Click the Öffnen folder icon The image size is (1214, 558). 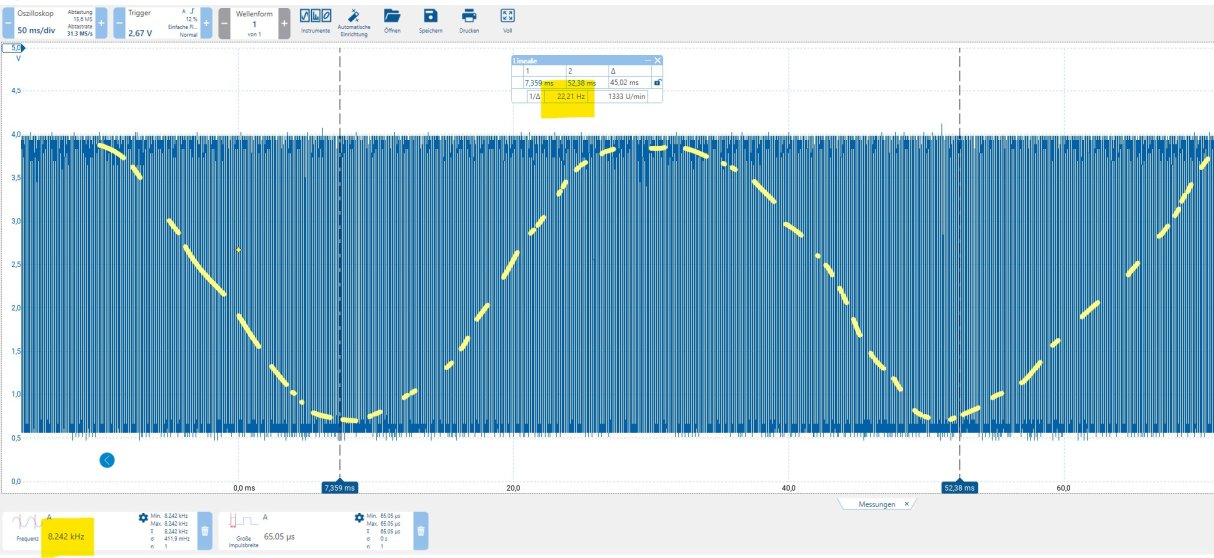point(392,20)
